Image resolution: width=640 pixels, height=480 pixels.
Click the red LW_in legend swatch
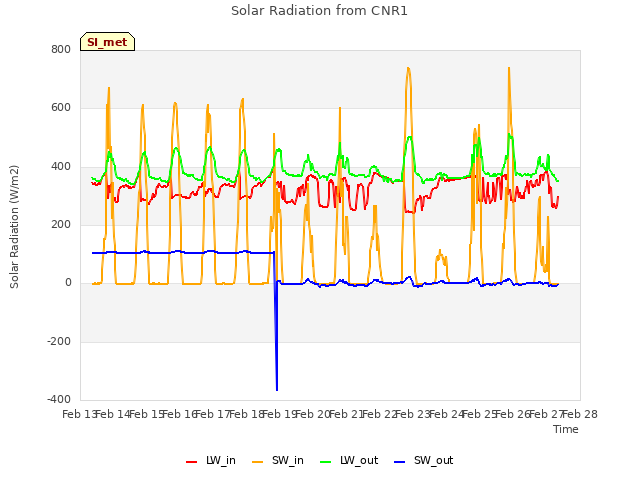191,461
